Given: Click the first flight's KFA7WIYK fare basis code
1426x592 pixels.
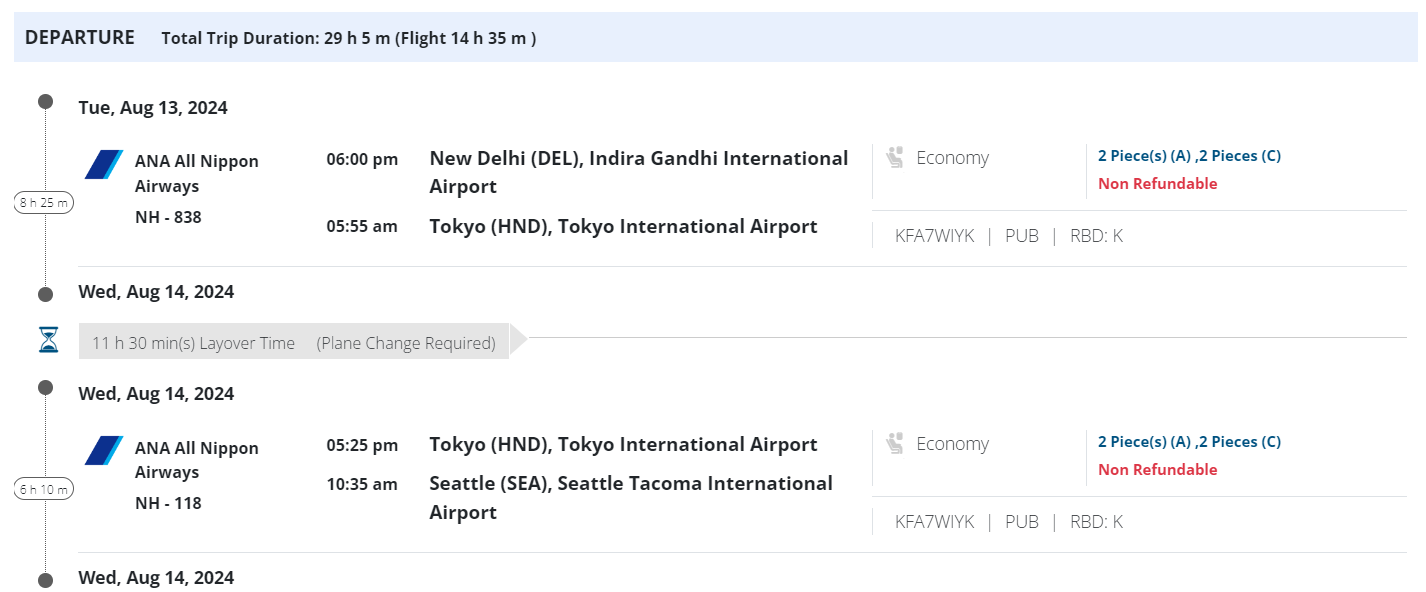Looking at the screenshot, I should coord(934,236).
